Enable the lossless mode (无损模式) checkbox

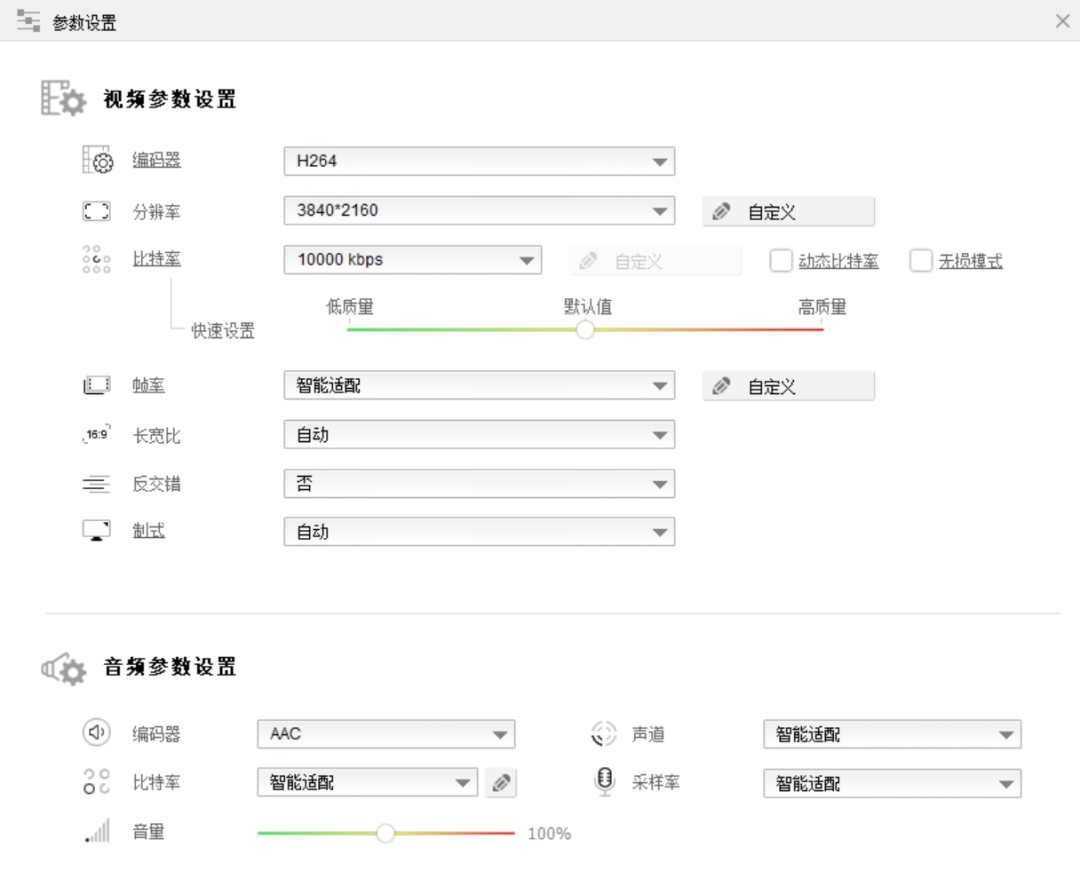921,260
